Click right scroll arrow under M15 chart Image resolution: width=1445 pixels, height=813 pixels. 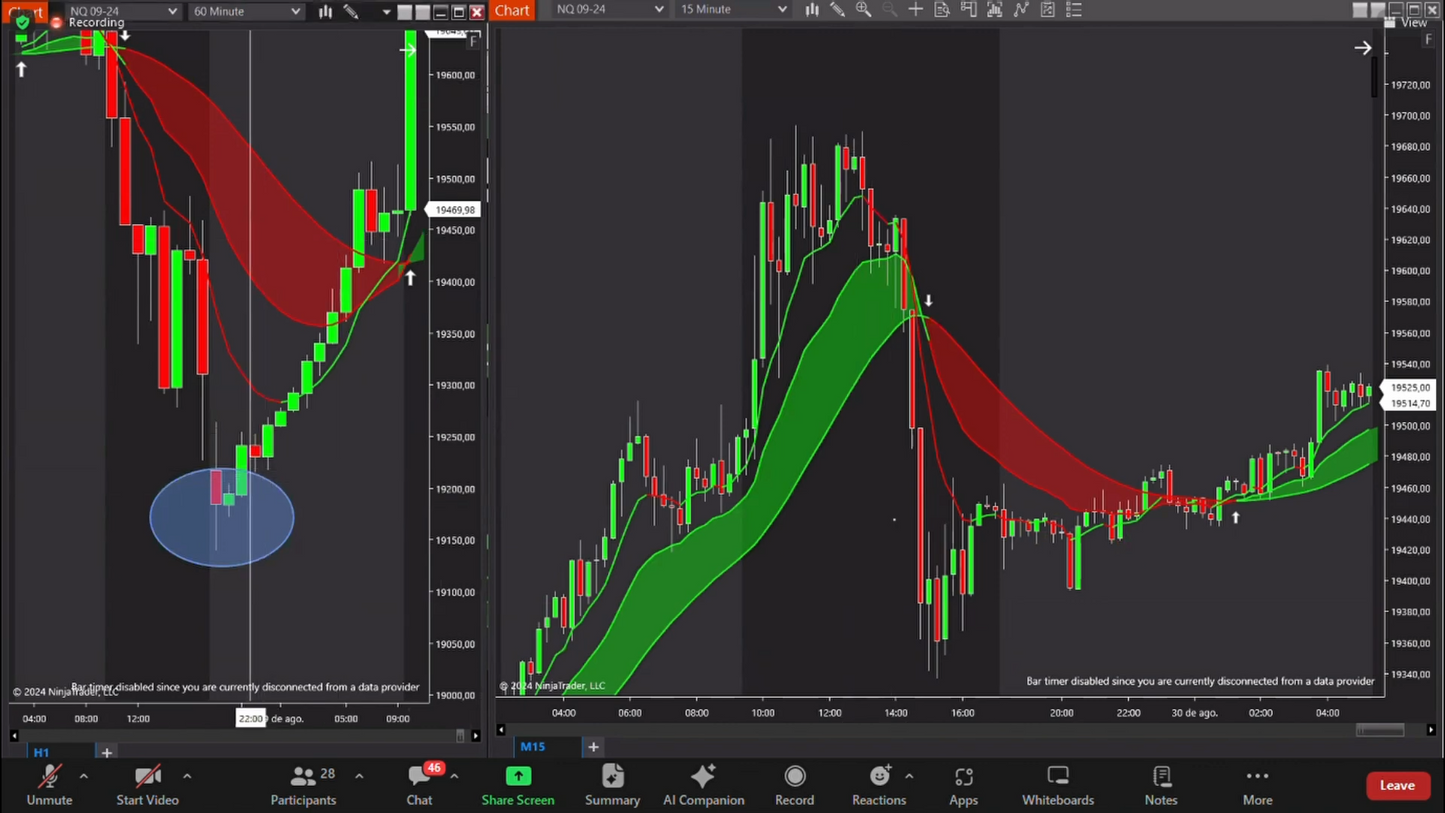[x=1431, y=730]
